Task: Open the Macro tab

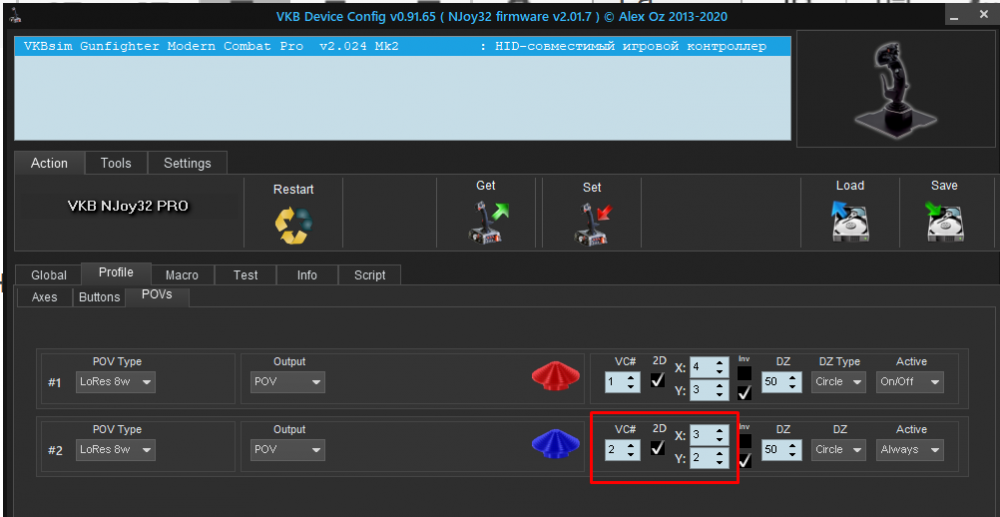Action: 182,275
